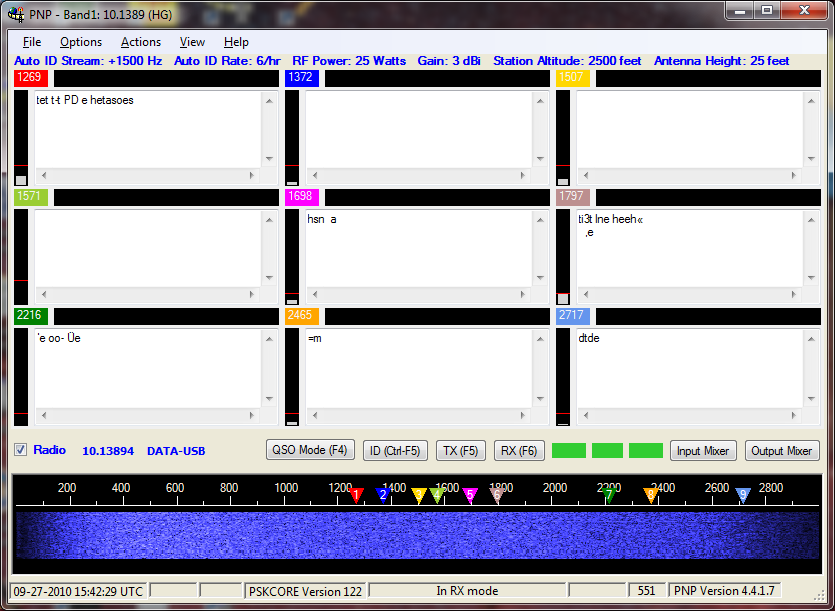Click the PSKCORE Version 122 status field

(305, 591)
